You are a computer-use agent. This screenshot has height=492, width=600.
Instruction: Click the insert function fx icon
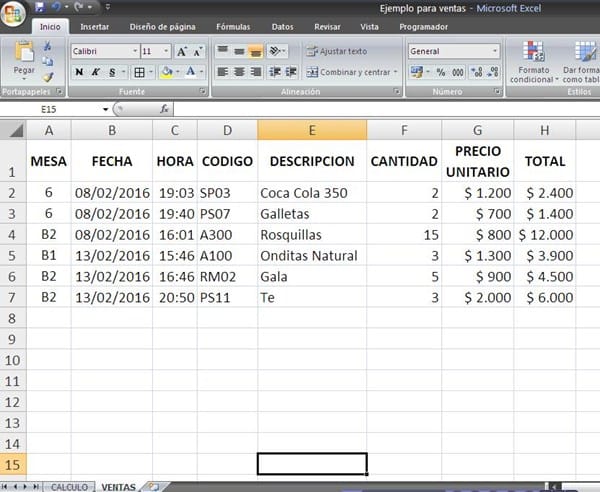[164, 109]
